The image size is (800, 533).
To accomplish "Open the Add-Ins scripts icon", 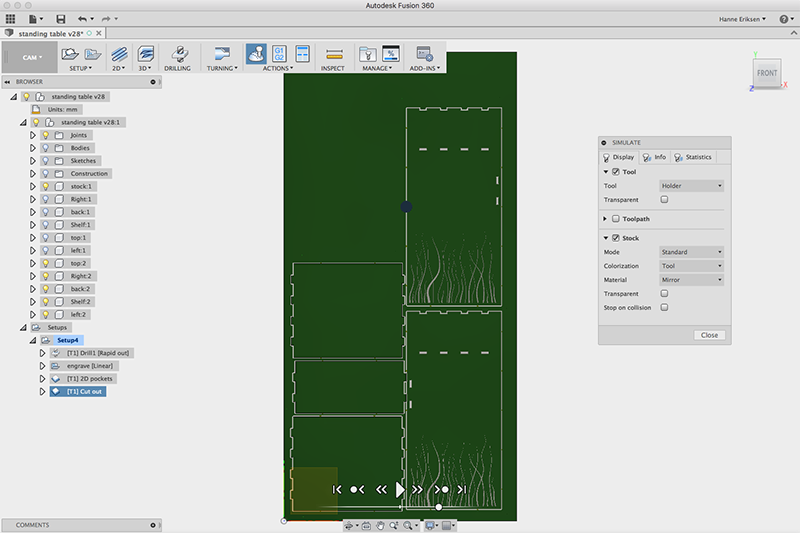I will 424,54.
